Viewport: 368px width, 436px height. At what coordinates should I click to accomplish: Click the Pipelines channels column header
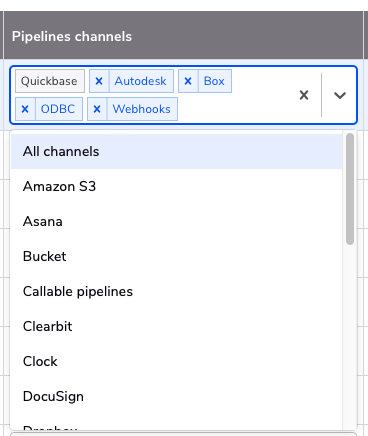tap(183, 35)
